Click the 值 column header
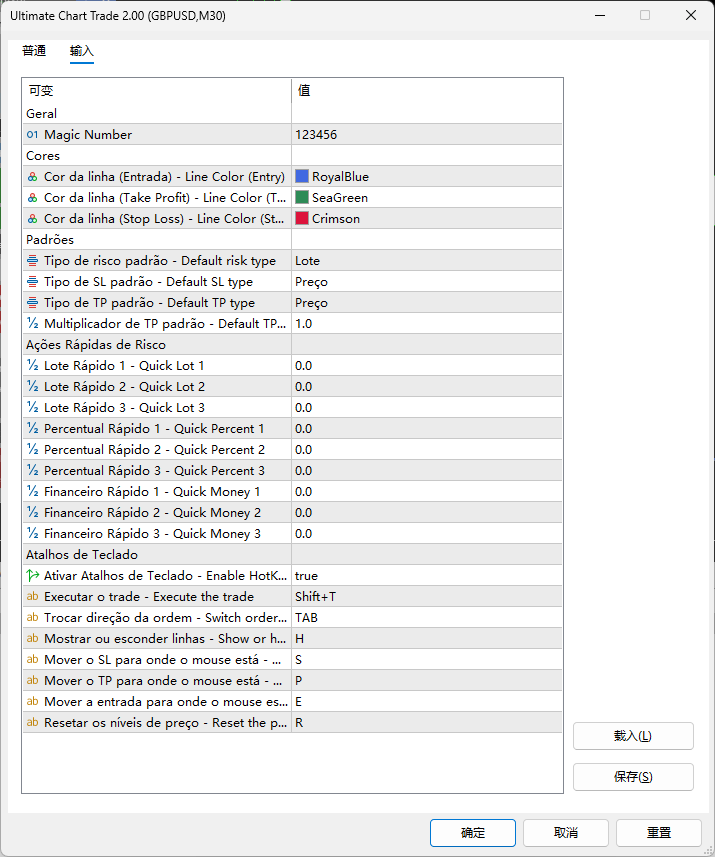 click(427, 90)
